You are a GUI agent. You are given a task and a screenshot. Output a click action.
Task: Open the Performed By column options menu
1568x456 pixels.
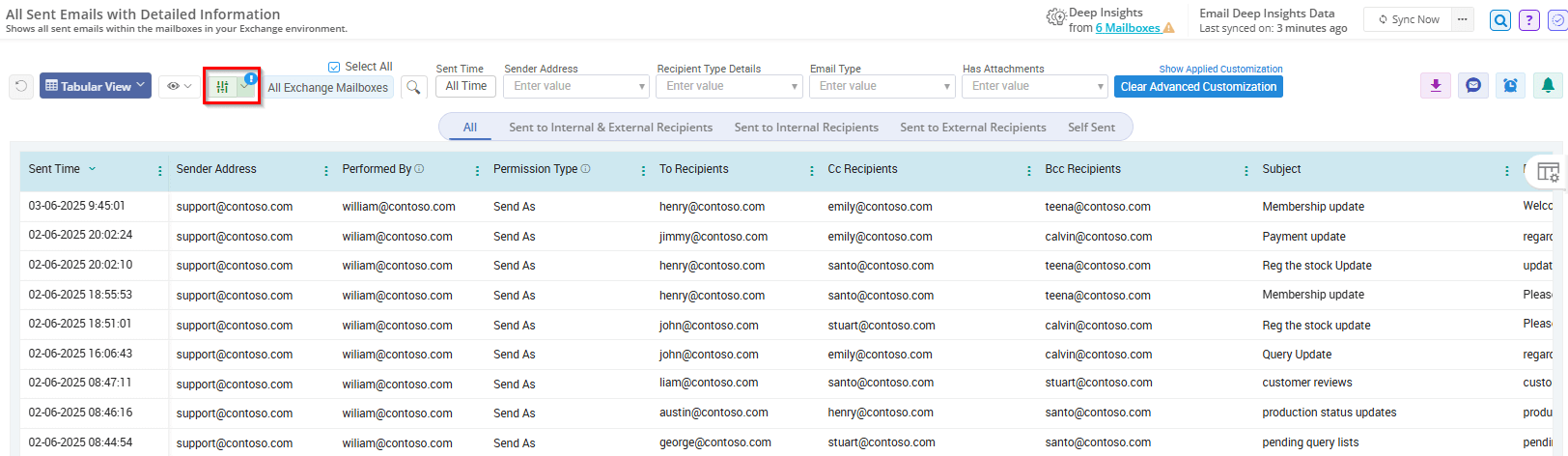pyautogui.click(x=478, y=171)
